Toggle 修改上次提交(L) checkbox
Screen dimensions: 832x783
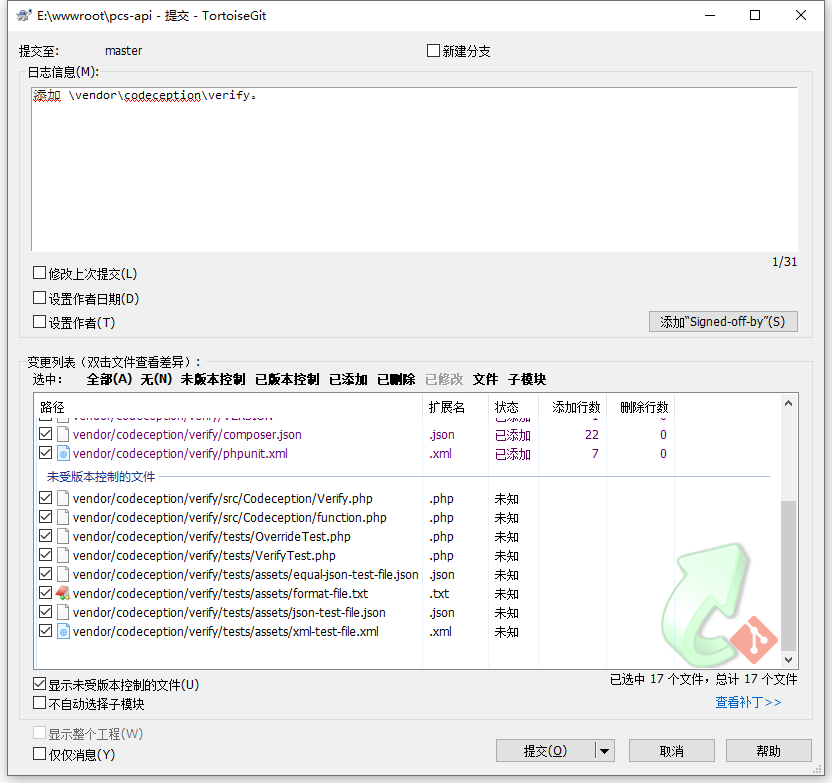click(39, 273)
